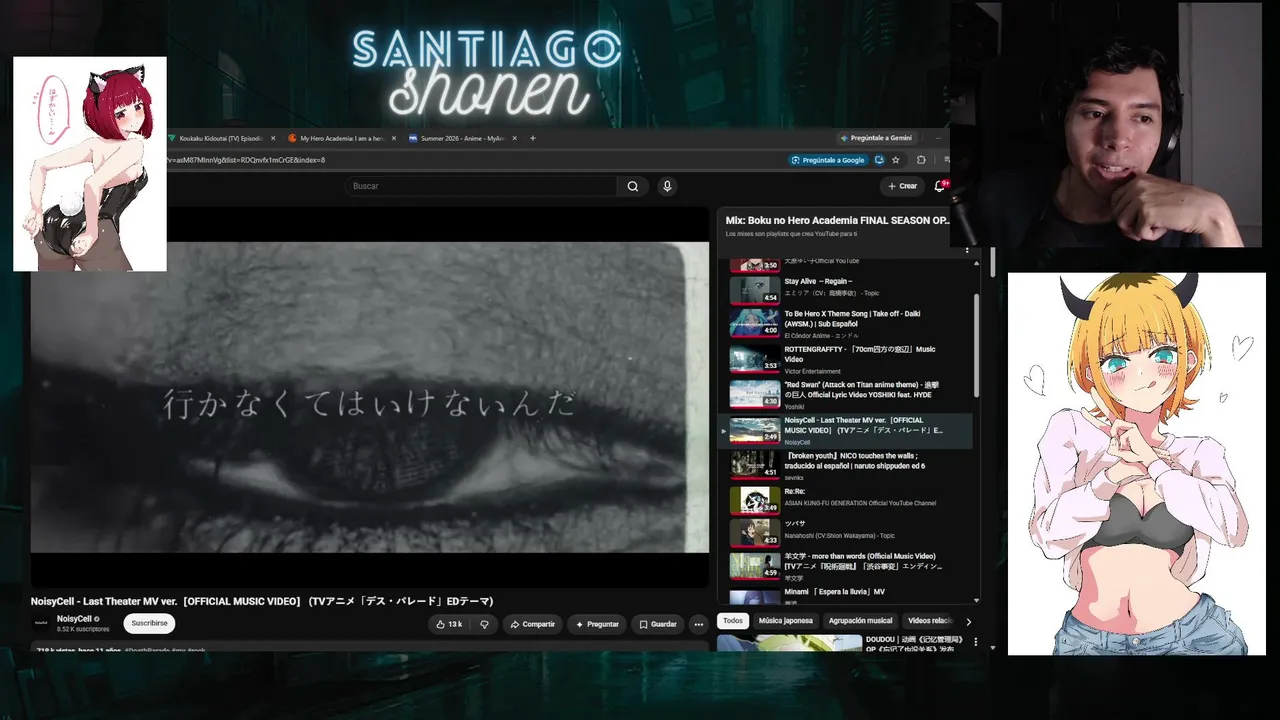Viewport: 1280px width, 720px height.
Task: Open the DOUDOU recommended video thumbnail
Action: coord(790,643)
